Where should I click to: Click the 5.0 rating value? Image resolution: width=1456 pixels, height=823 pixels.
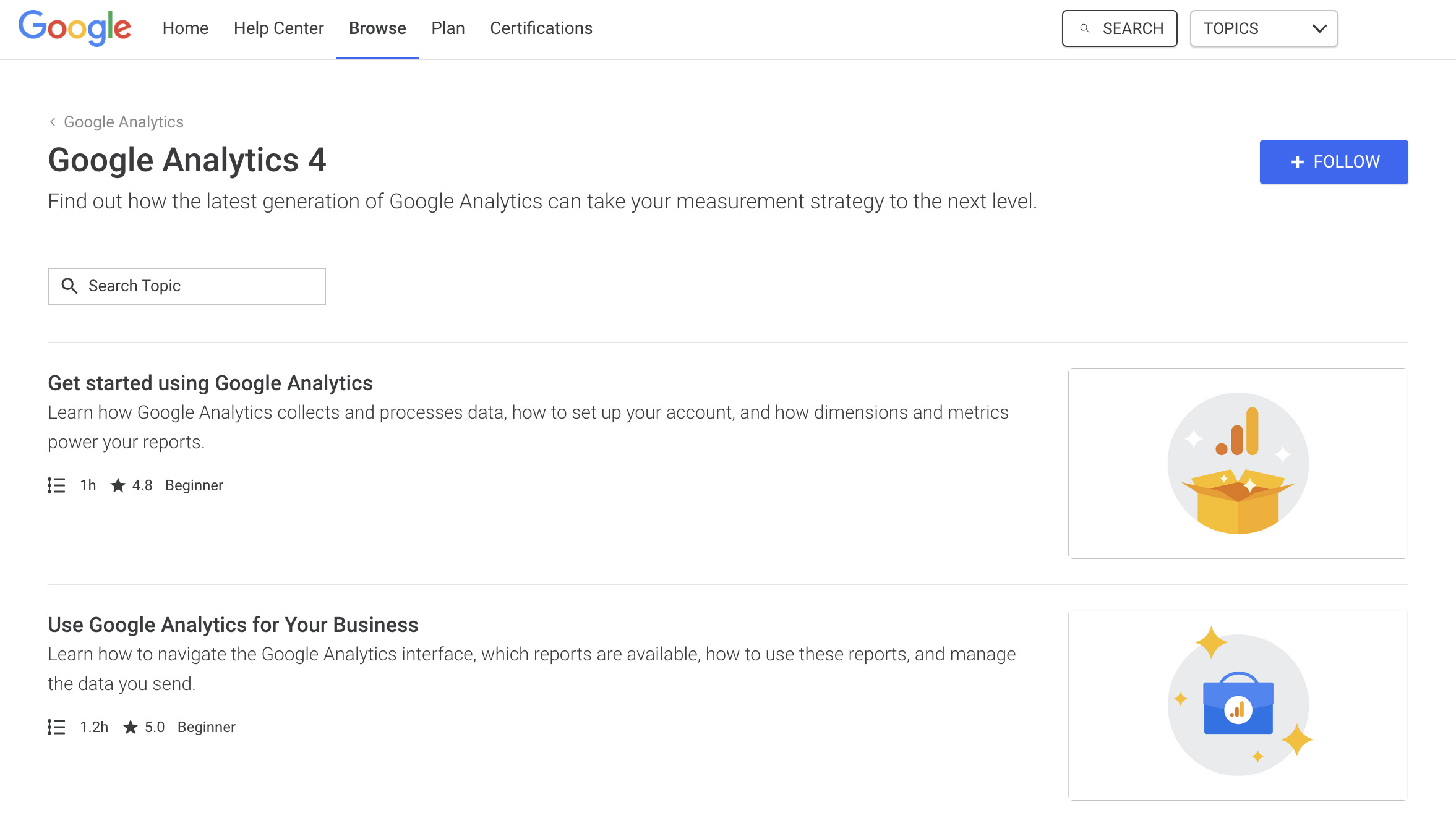point(155,727)
